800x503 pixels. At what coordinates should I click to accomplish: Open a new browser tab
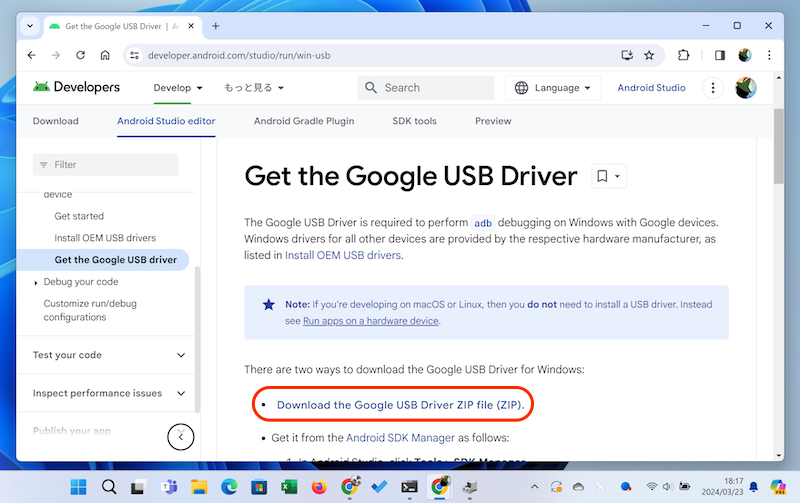click(x=216, y=25)
